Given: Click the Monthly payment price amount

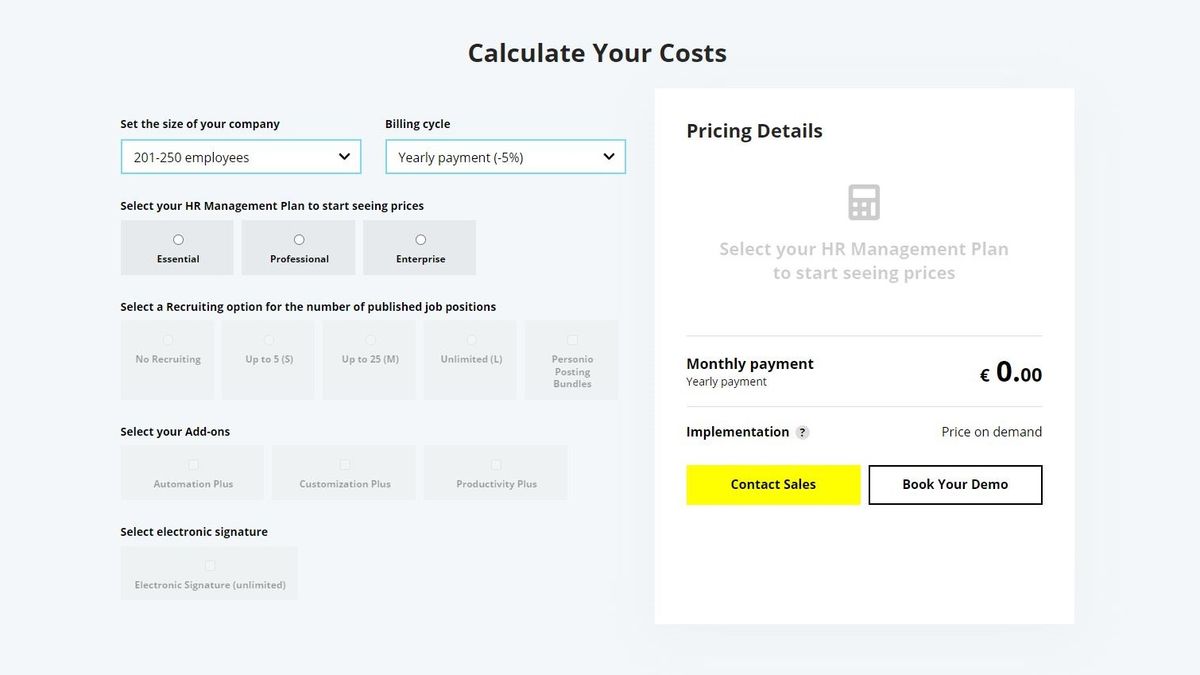Looking at the screenshot, I should click(1011, 373).
